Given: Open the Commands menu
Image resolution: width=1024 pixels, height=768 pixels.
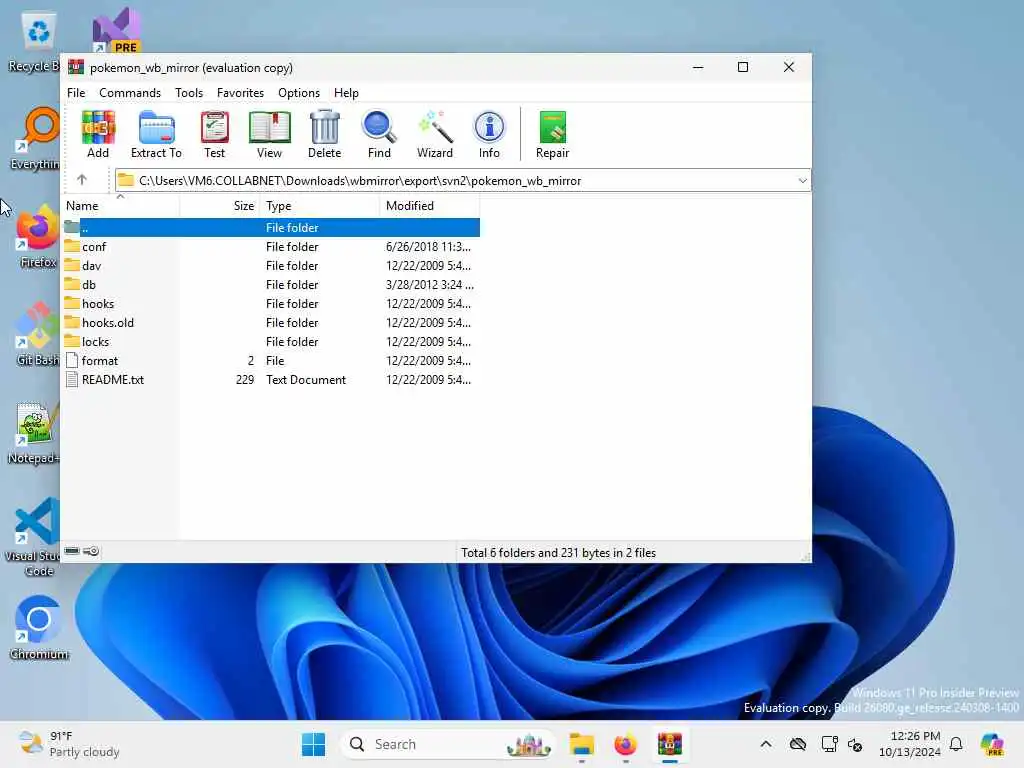Looking at the screenshot, I should pos(130,93).
